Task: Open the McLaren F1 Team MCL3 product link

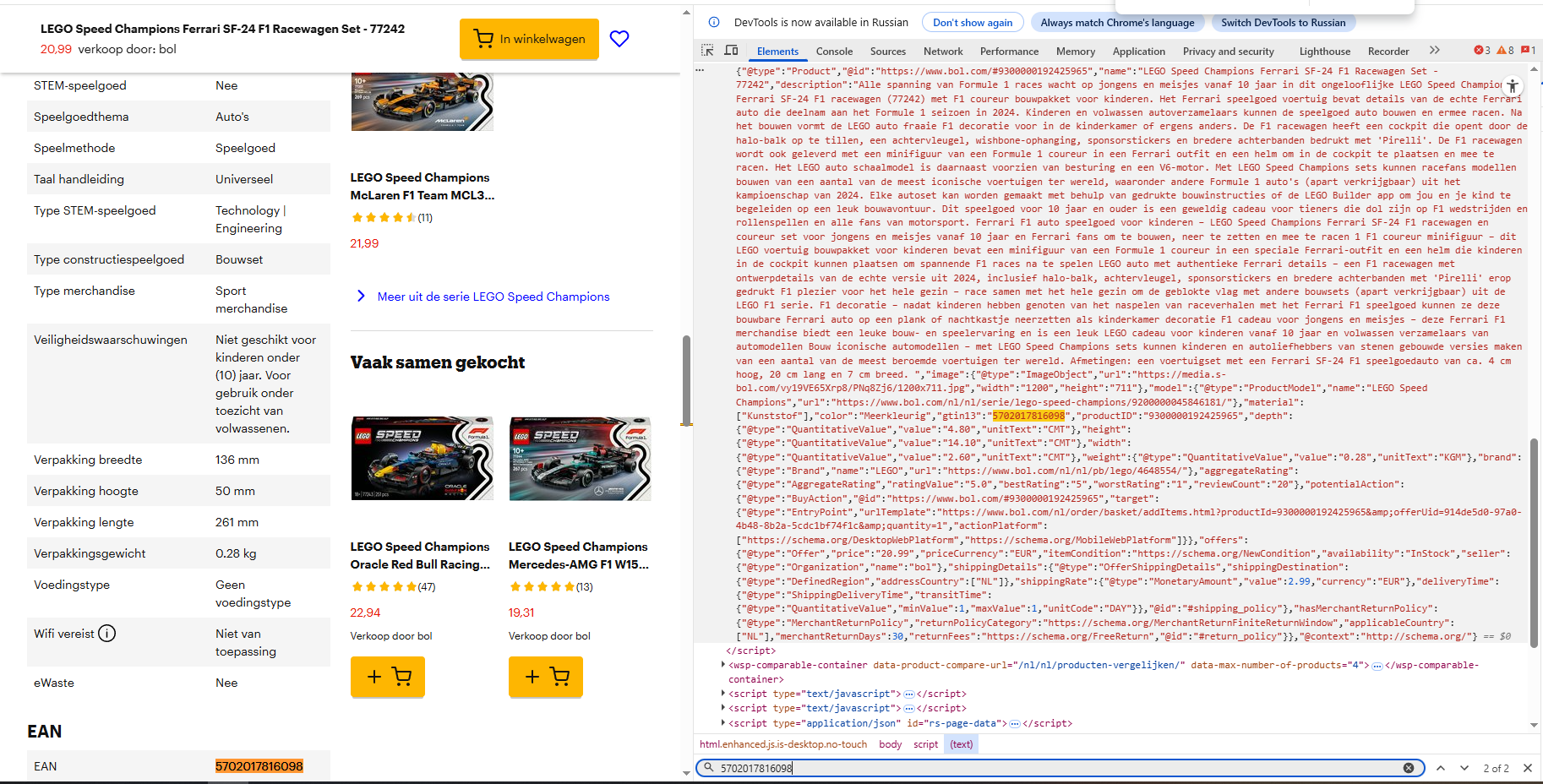Action: 422,186
